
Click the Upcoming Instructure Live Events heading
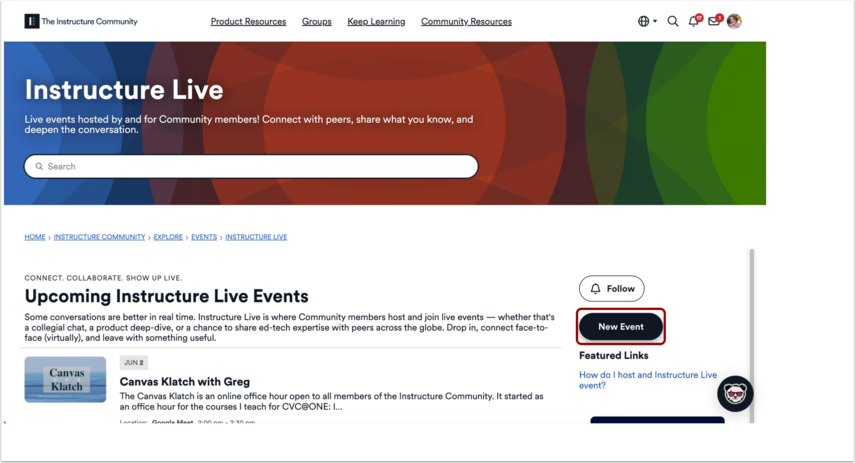[166, 296]
